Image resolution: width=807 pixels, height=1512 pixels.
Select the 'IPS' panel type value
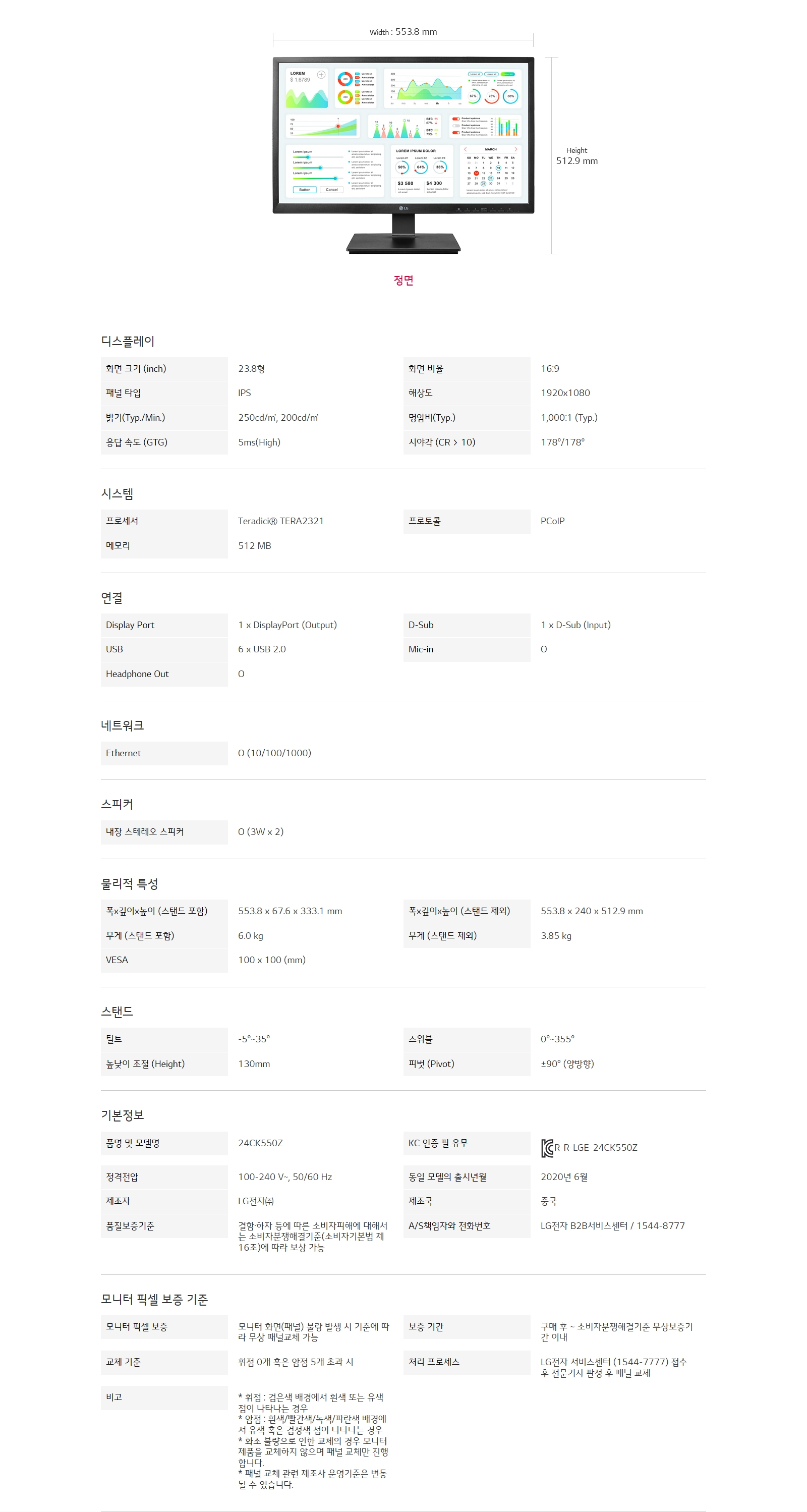(244, 393)
